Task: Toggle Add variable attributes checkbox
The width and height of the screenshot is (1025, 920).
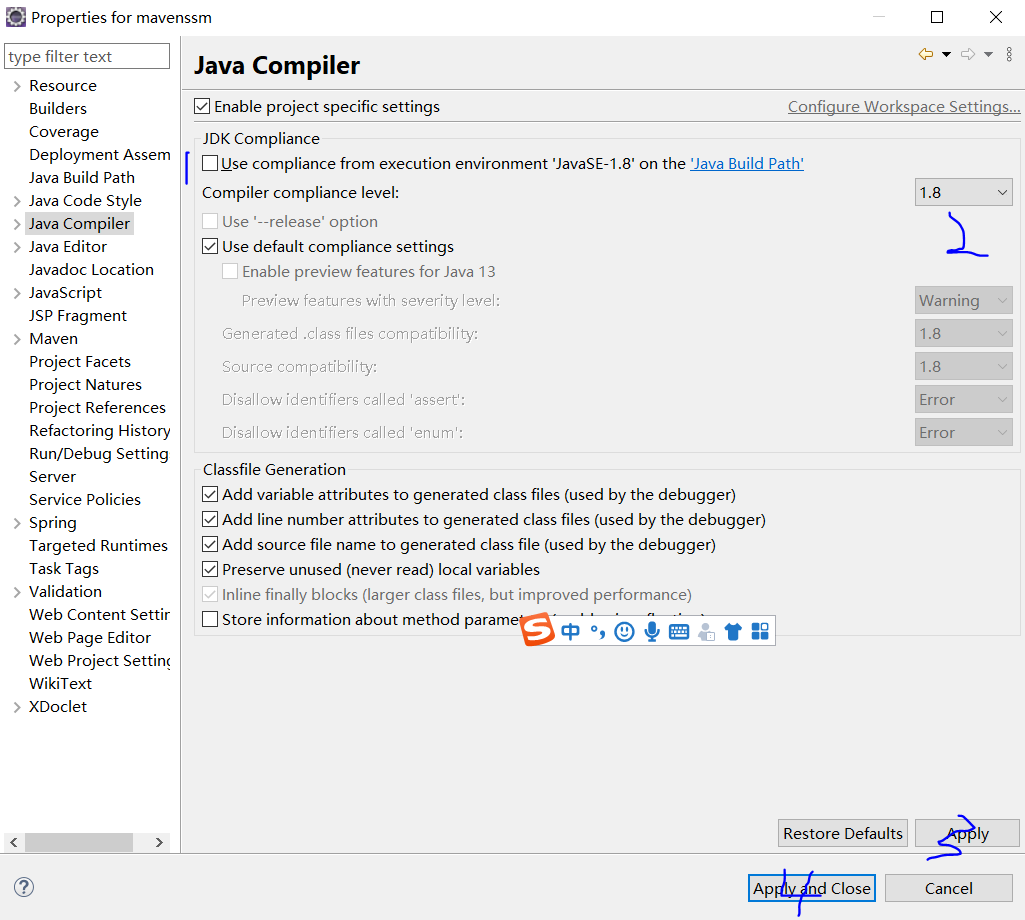Action: pyautogui.click(x=210, y=494)
